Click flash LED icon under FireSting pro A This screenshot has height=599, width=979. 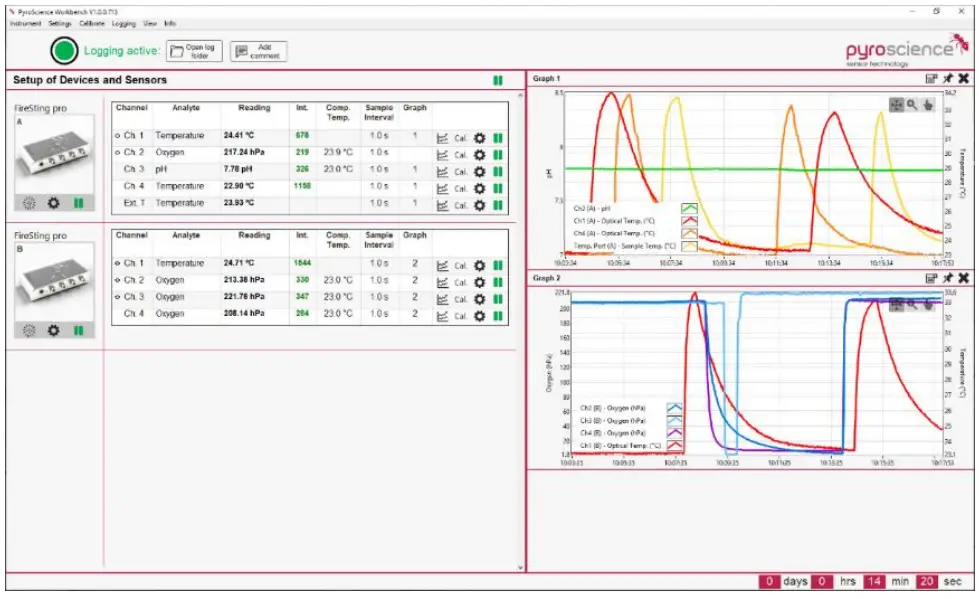29,203
